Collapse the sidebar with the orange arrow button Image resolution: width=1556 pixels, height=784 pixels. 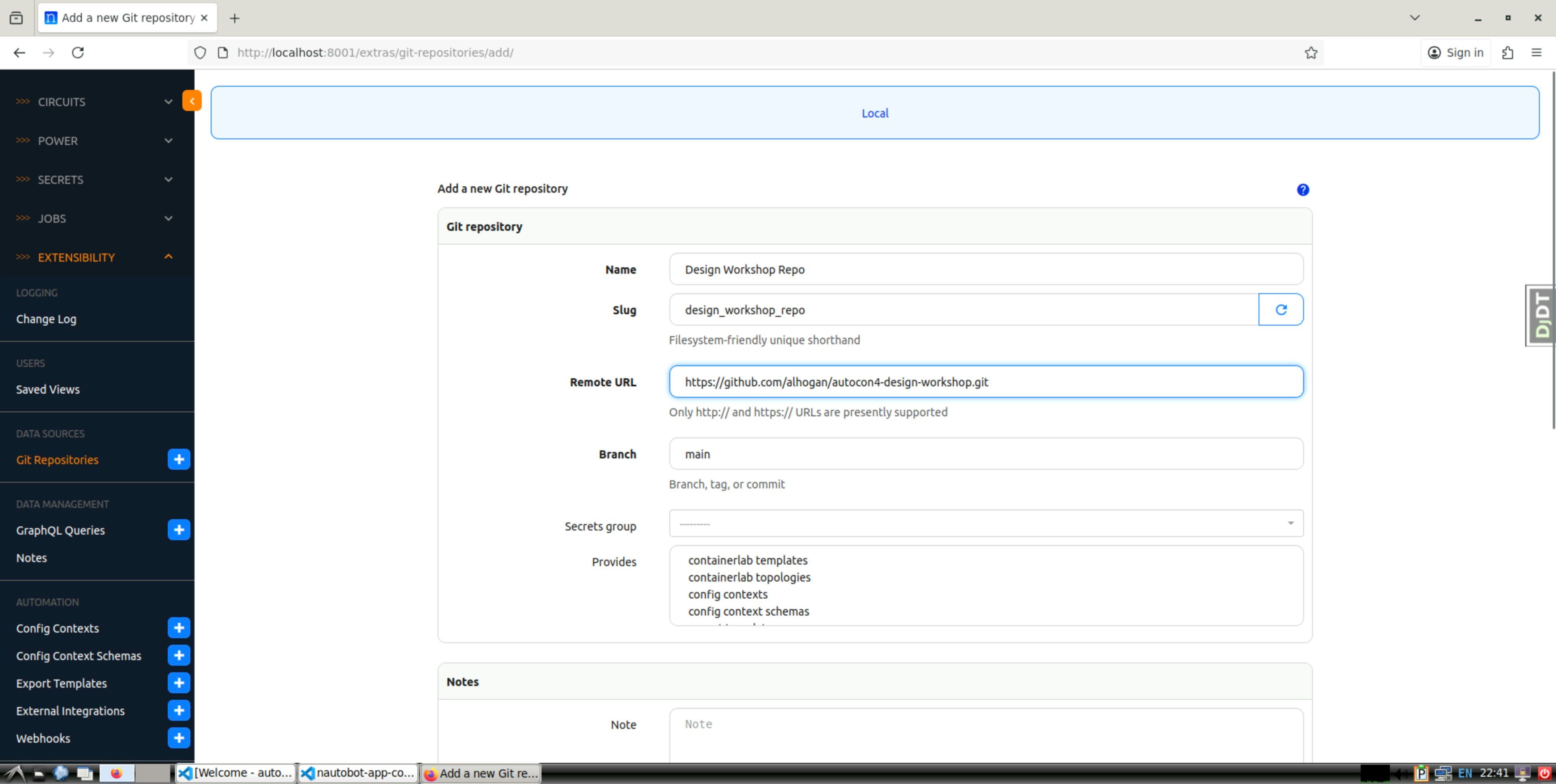point(192,101)
